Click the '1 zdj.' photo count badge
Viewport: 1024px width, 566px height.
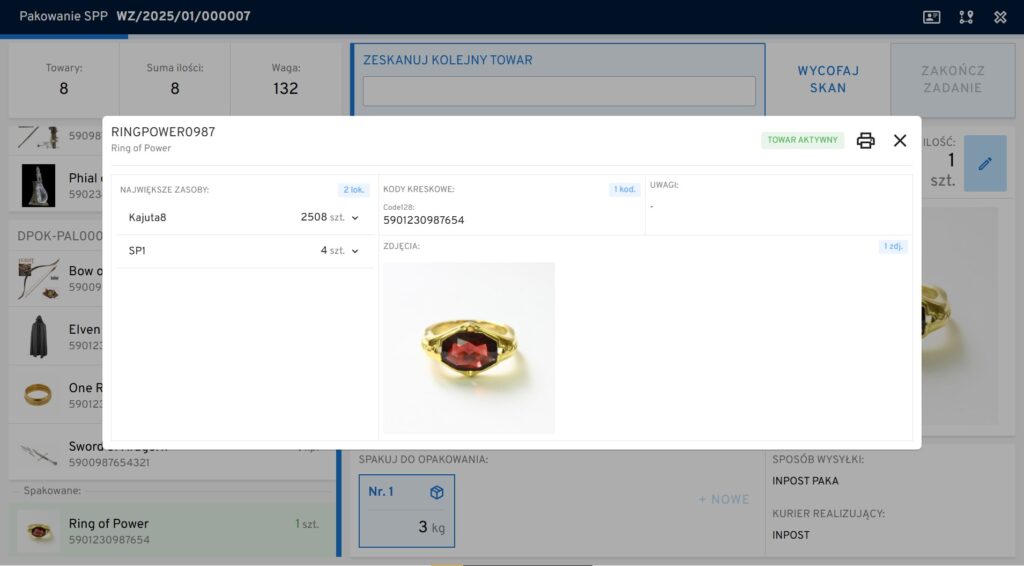(x=893, y=246)
